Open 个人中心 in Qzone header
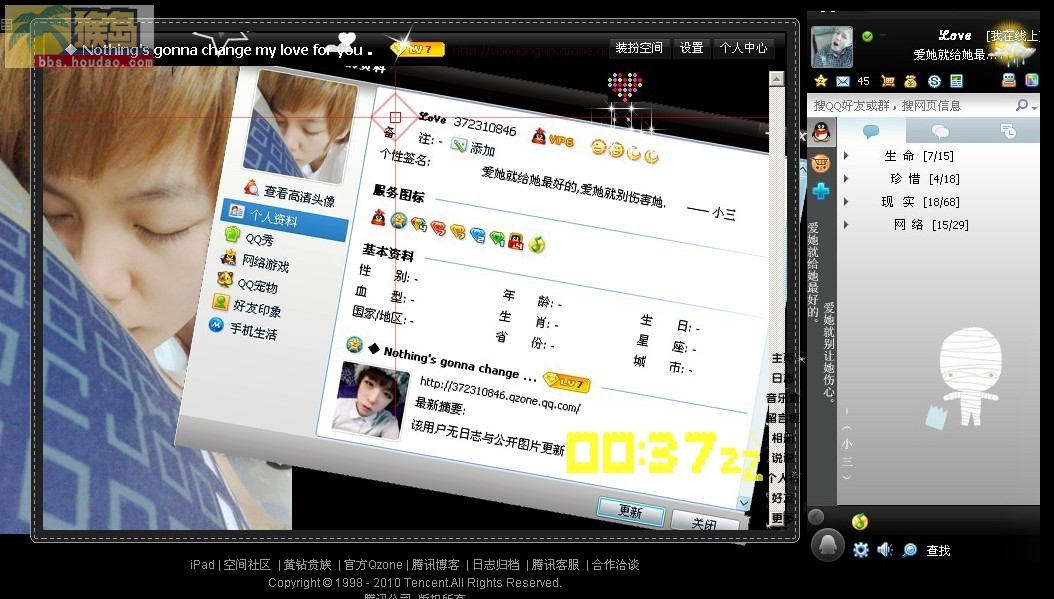Image resolution: width=1054 pixels, height=599 pixels. [x=743, y=48]
